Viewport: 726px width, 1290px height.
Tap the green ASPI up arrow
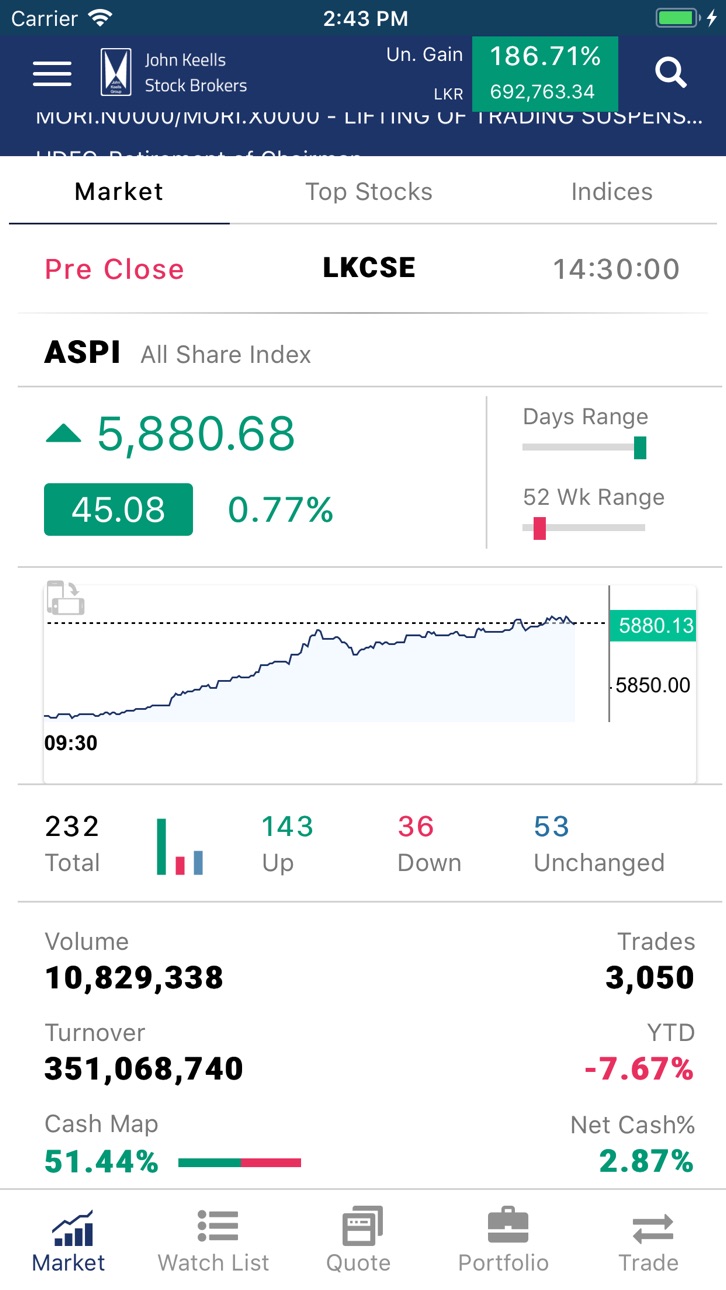63,433
